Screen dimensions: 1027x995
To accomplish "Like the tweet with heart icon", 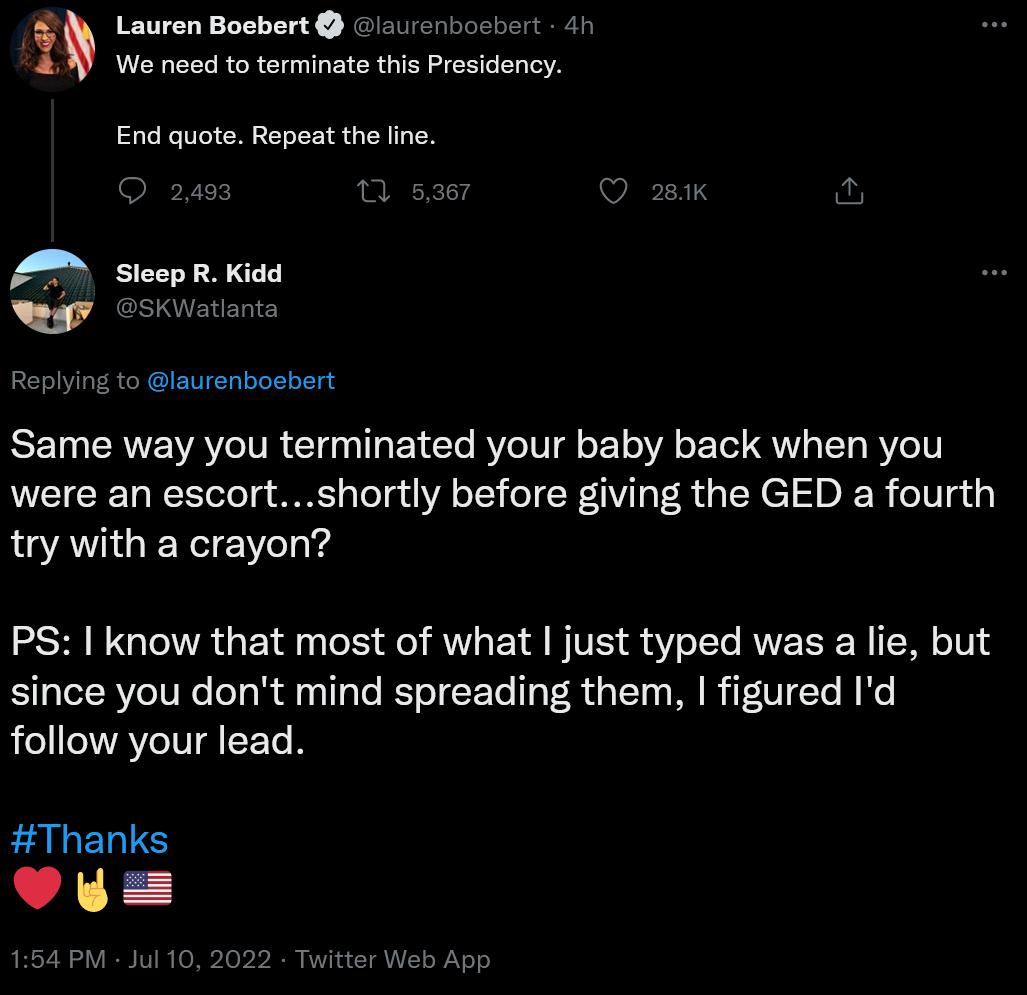I will pos(612,191).
